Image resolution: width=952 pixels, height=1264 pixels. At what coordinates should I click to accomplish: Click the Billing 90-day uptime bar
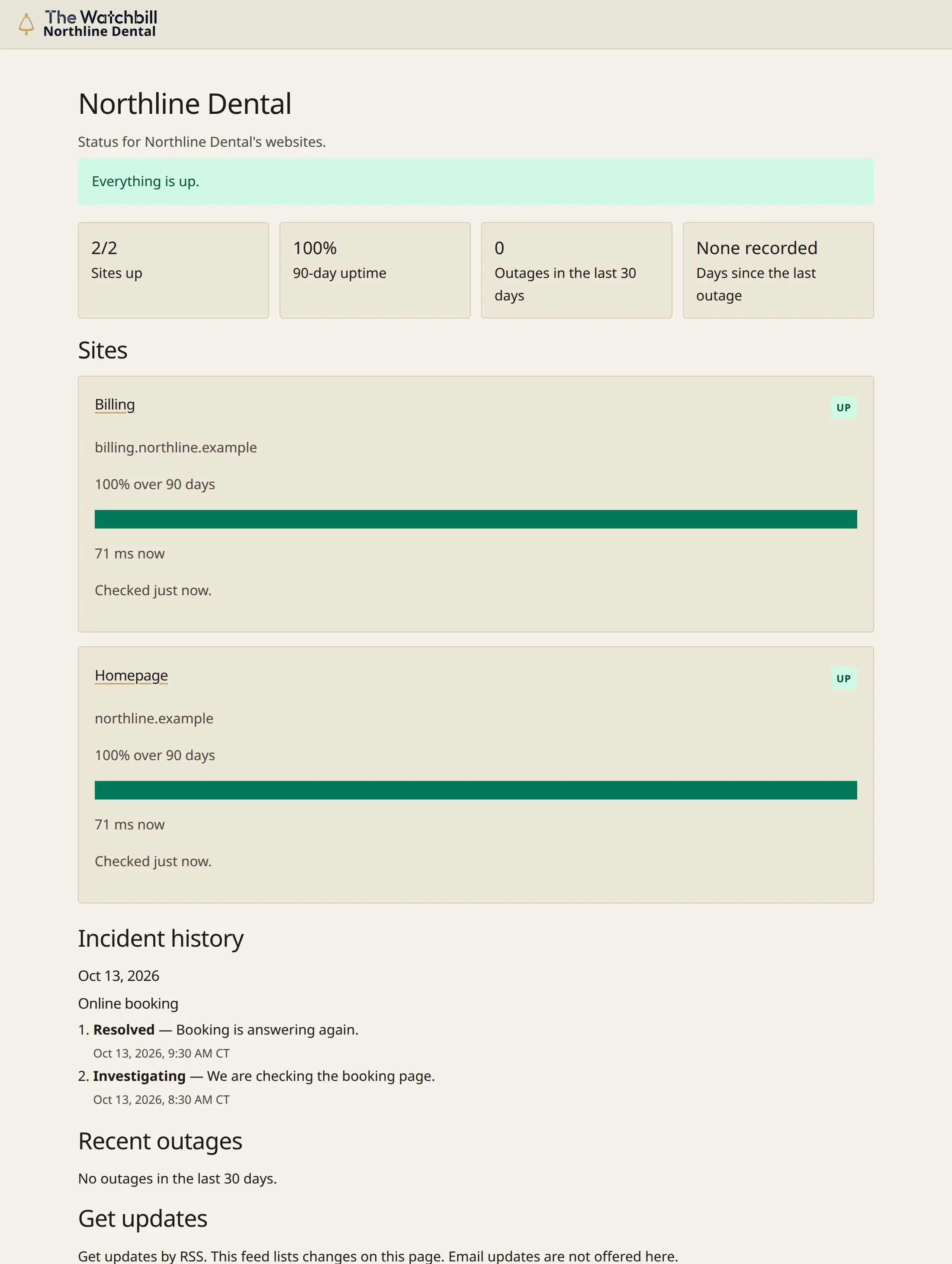(x=476, y=519)
